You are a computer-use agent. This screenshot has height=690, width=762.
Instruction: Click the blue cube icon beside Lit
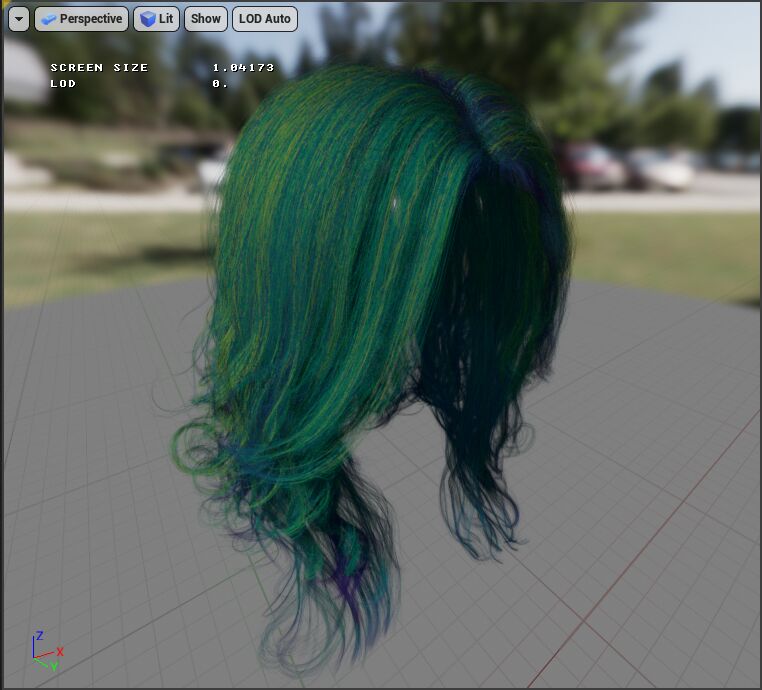(x=147, y=19)
